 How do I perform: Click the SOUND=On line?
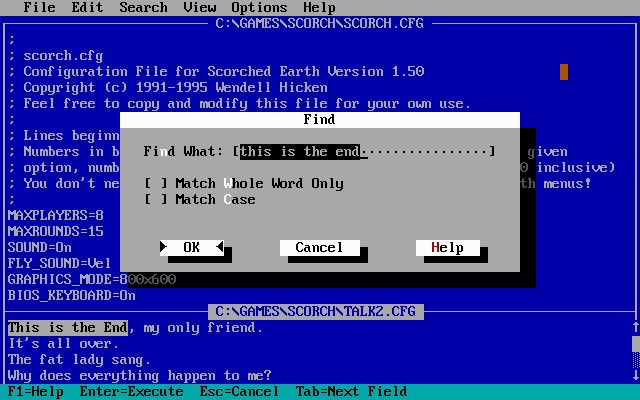pyautogui.click(x=40, y=247)
